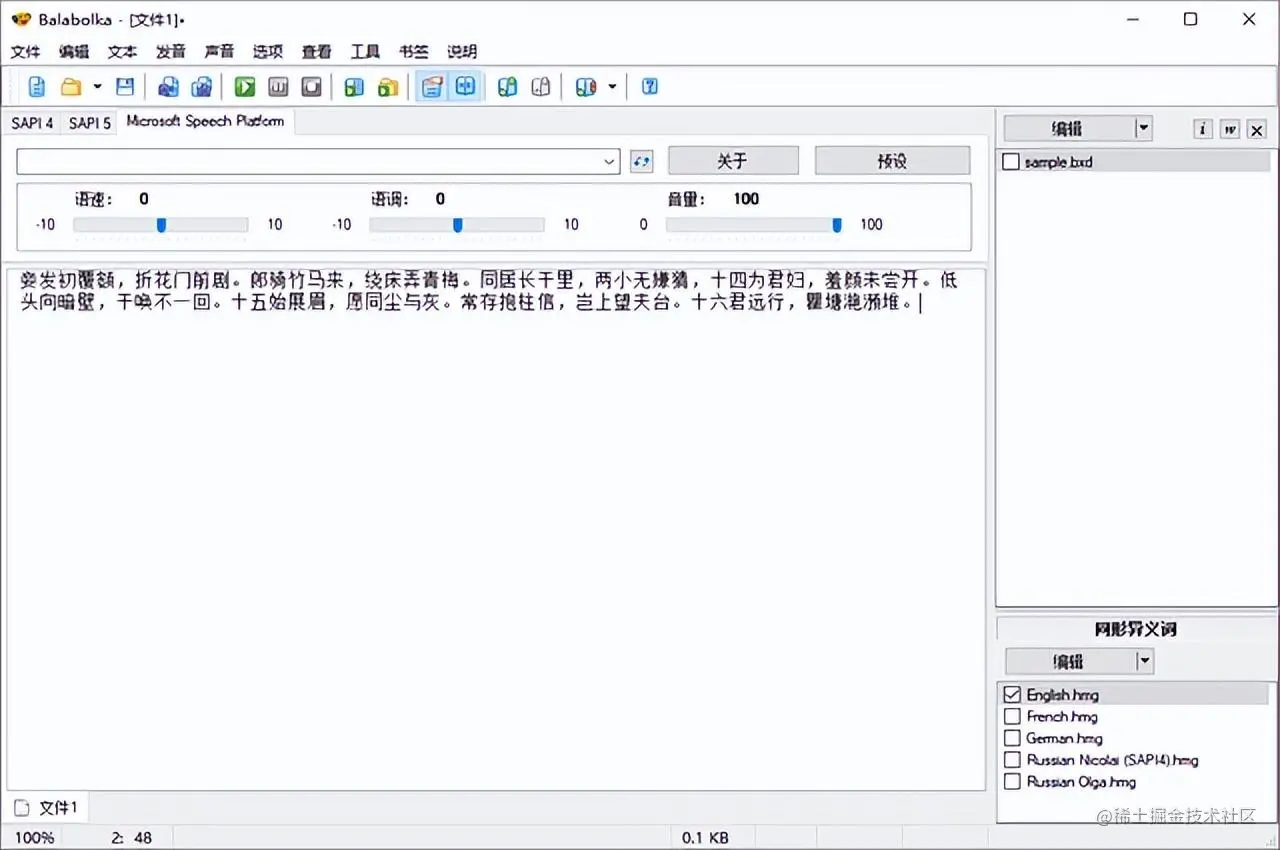
Task: Open the 工具 menu
Action: tap(365, 51)
